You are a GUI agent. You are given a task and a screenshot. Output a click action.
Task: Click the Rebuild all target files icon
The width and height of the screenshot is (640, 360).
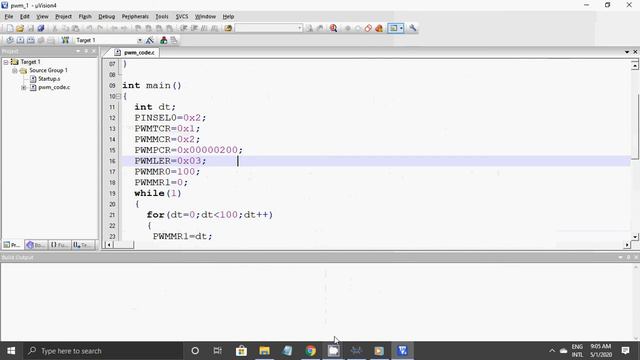click(x=31, y=40)
